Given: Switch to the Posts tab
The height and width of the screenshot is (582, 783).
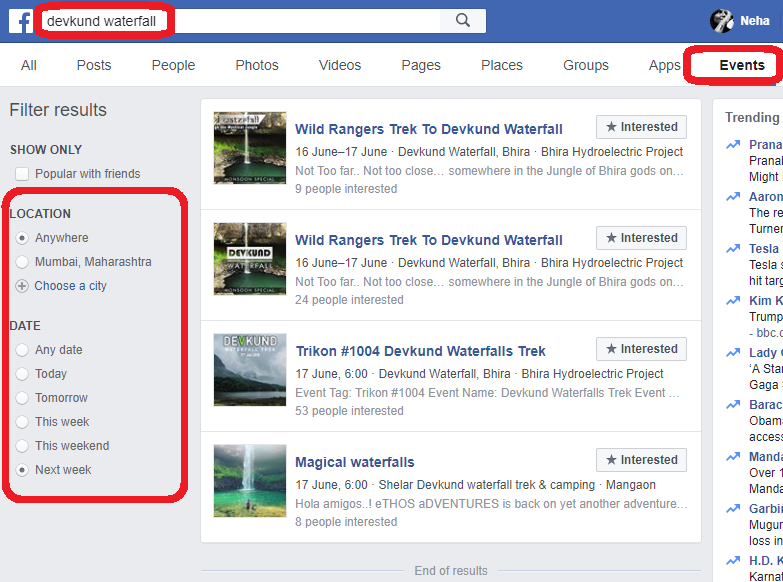Looking at the screenshot, I should point(94,65).
